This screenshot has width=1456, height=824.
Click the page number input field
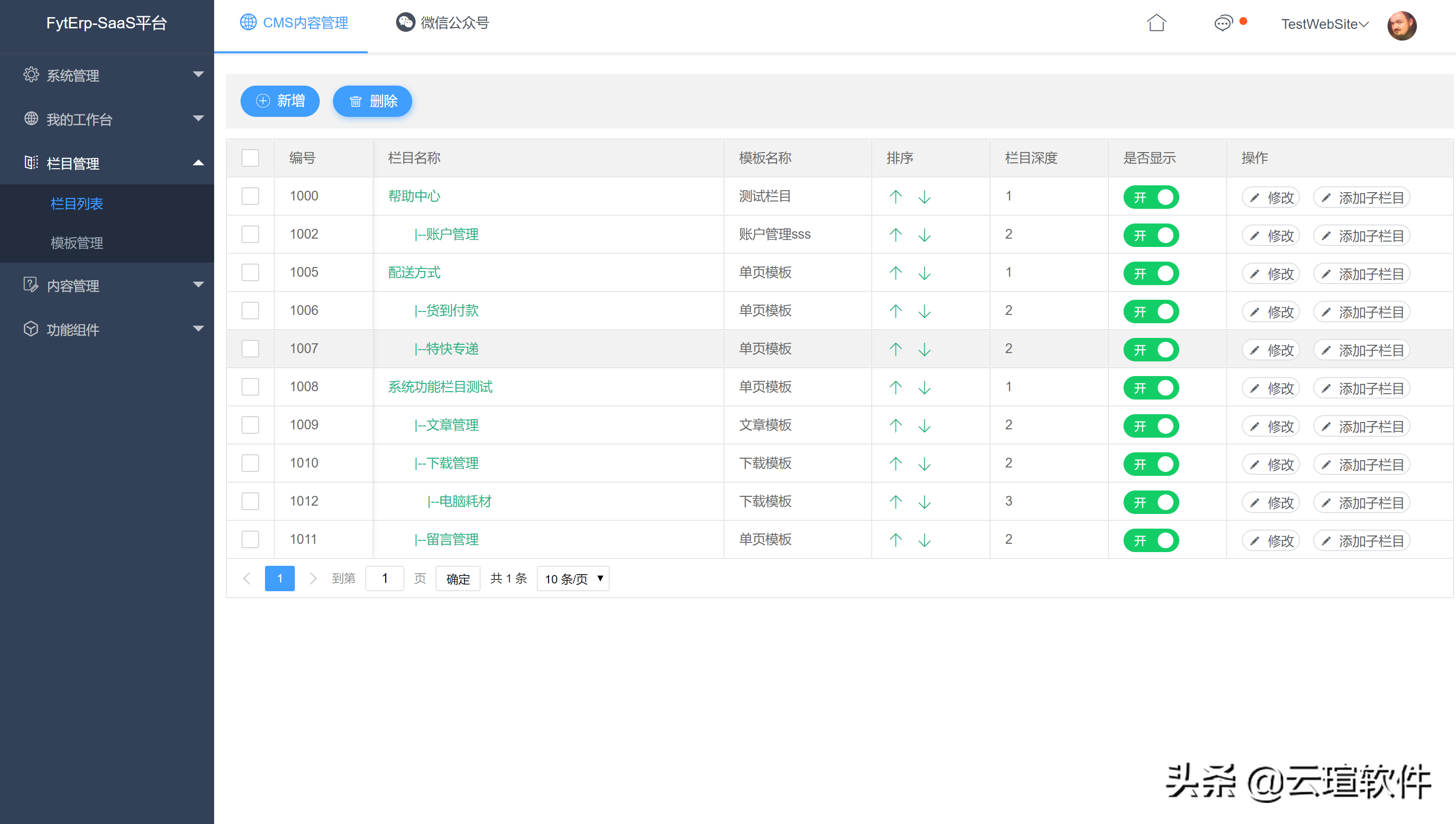(385, 579)
